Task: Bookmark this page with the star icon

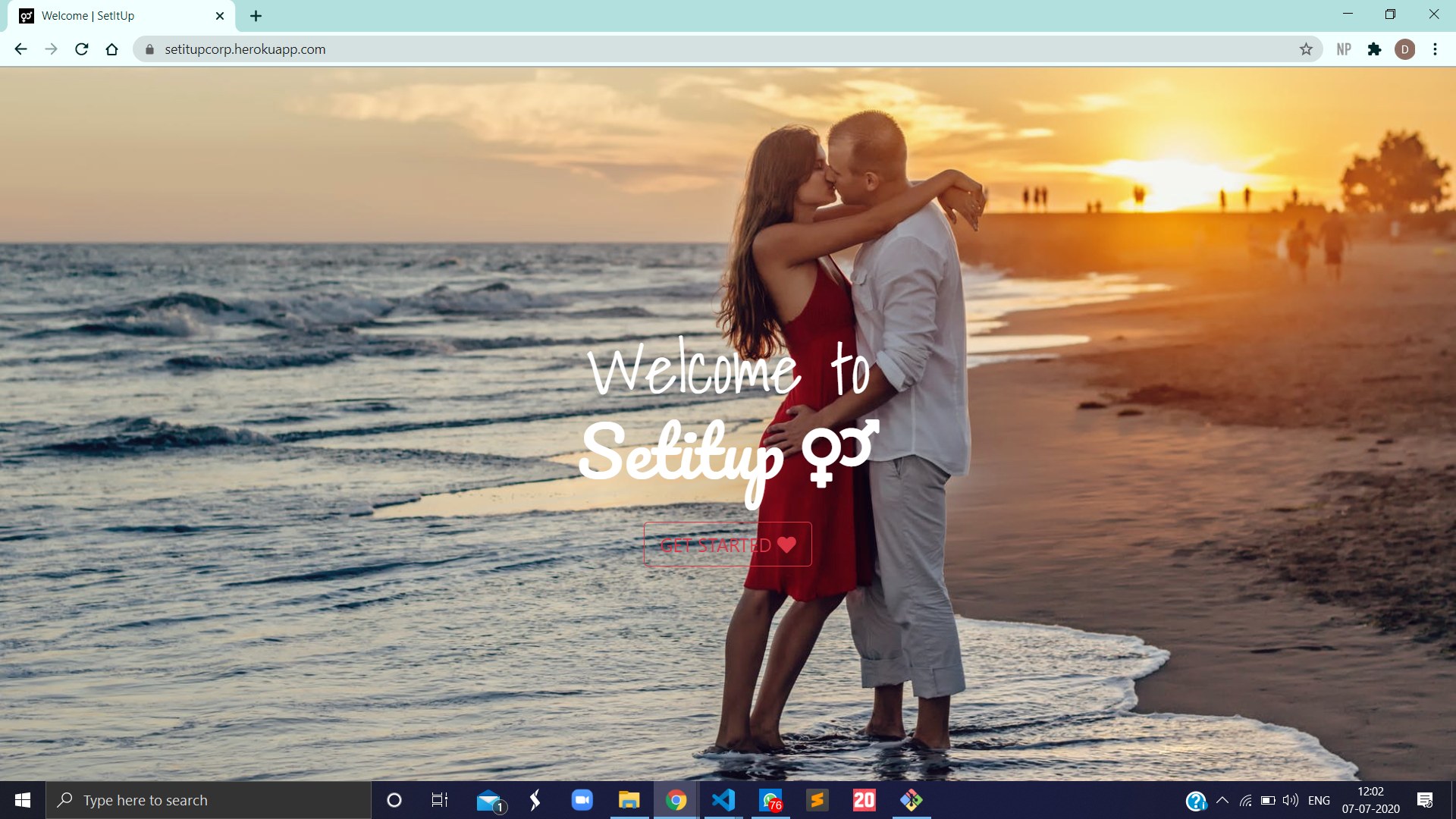Action: tap(1306, 49)
